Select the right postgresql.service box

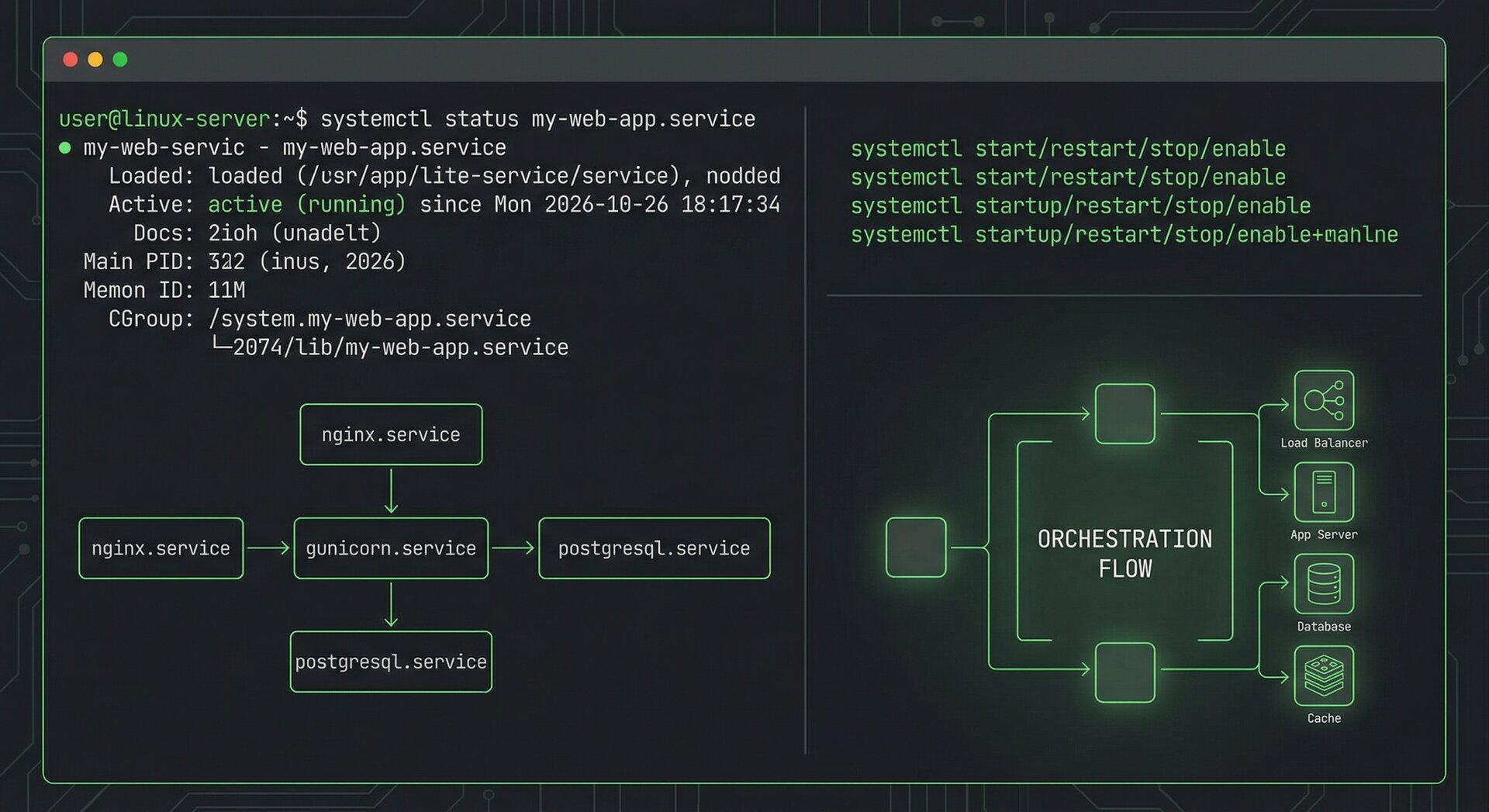click(655, 548)
